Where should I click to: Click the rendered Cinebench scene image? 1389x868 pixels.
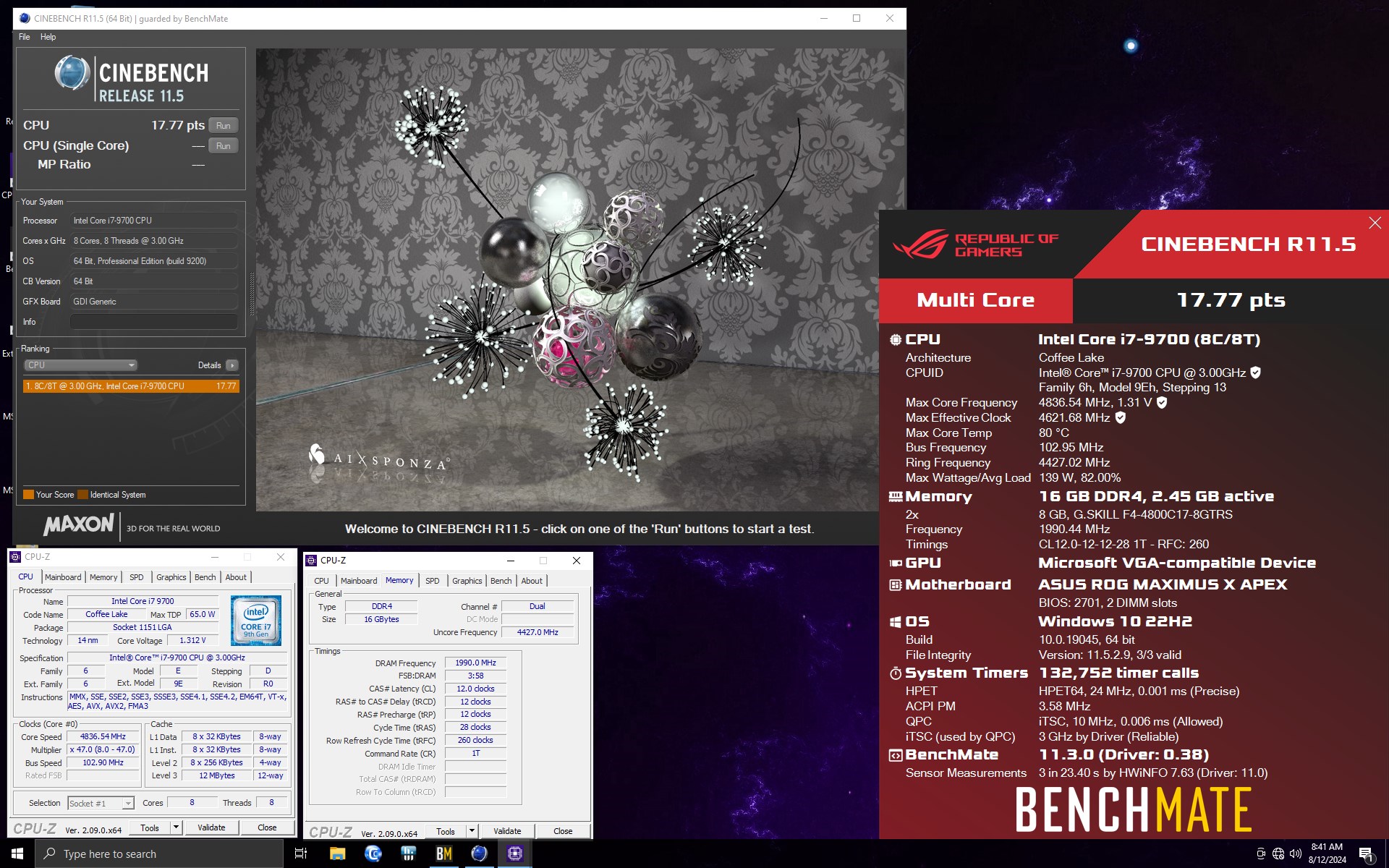point(566,279)
